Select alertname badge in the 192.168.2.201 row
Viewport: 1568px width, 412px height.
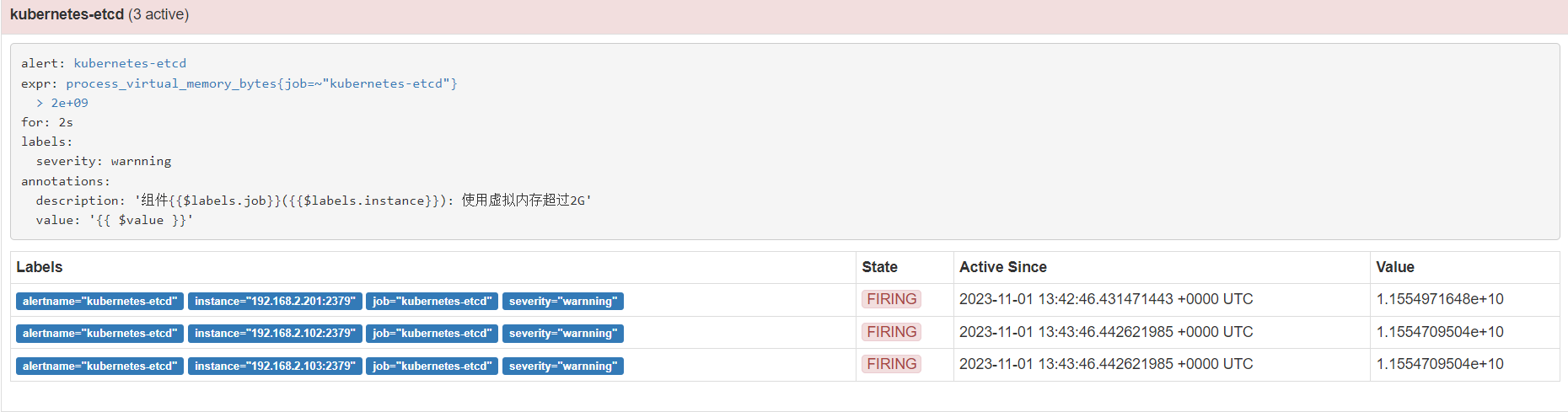(x=99, y=301)
